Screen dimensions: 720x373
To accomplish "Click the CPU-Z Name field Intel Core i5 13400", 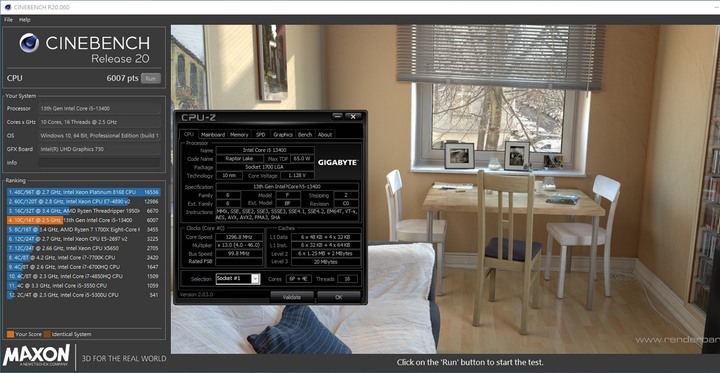I will pos(265,150).
